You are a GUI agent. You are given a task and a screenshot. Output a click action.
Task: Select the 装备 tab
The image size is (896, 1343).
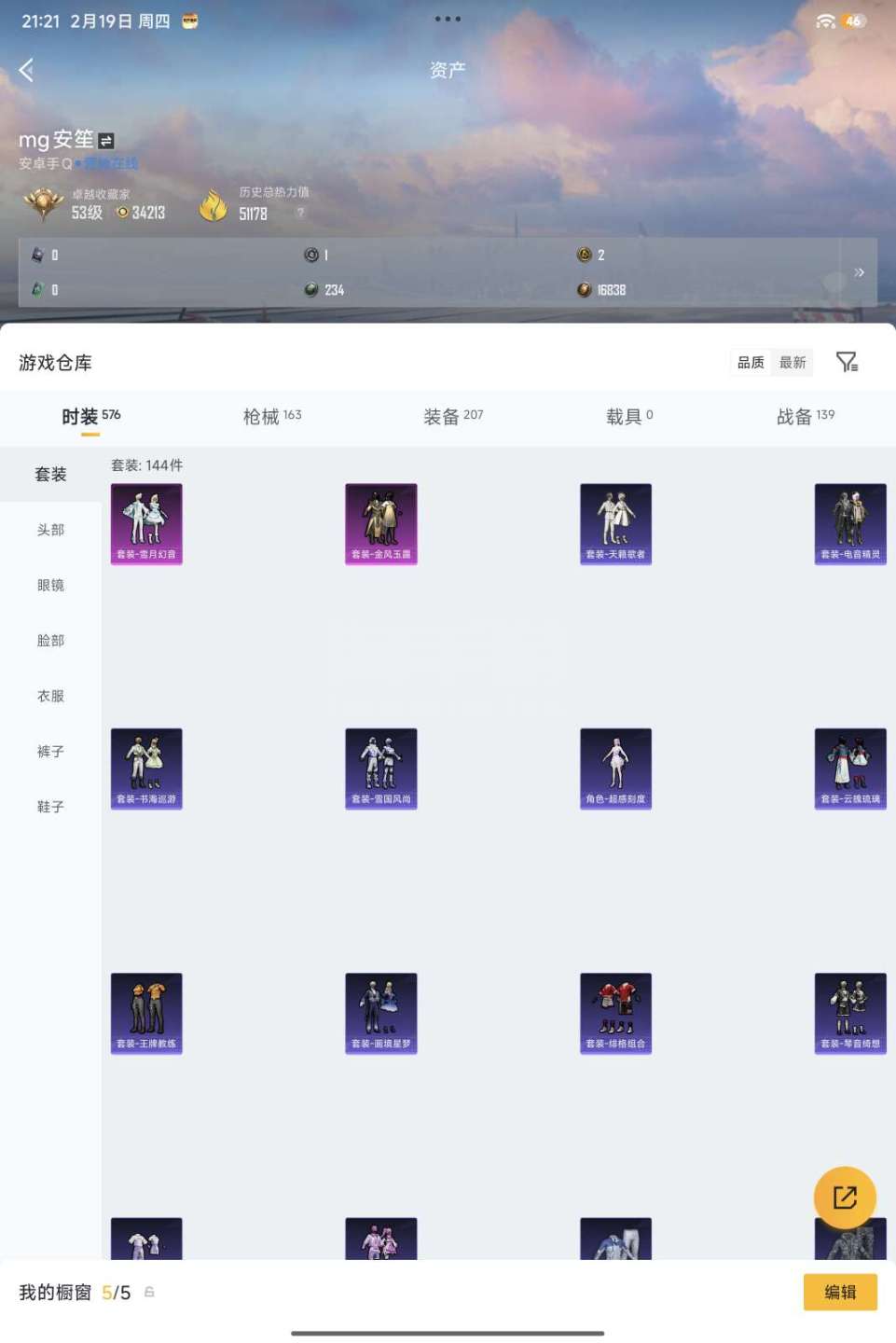tap(453, 417)
